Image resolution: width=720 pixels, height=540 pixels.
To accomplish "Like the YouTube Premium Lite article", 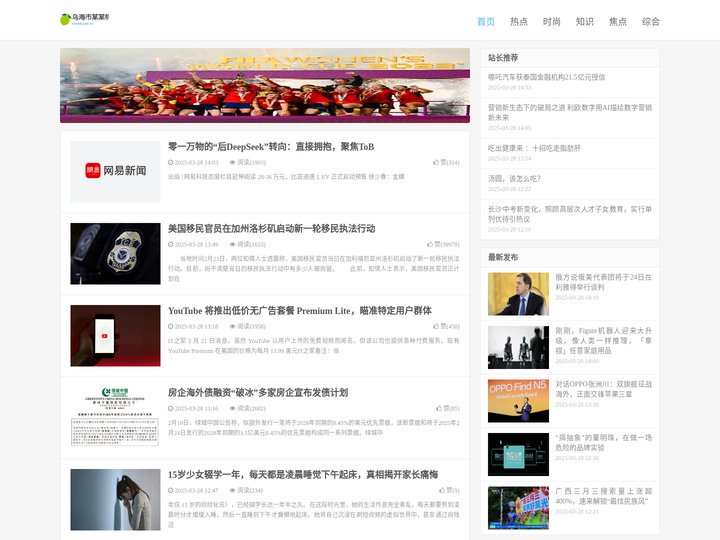I will tap(436, 326).
